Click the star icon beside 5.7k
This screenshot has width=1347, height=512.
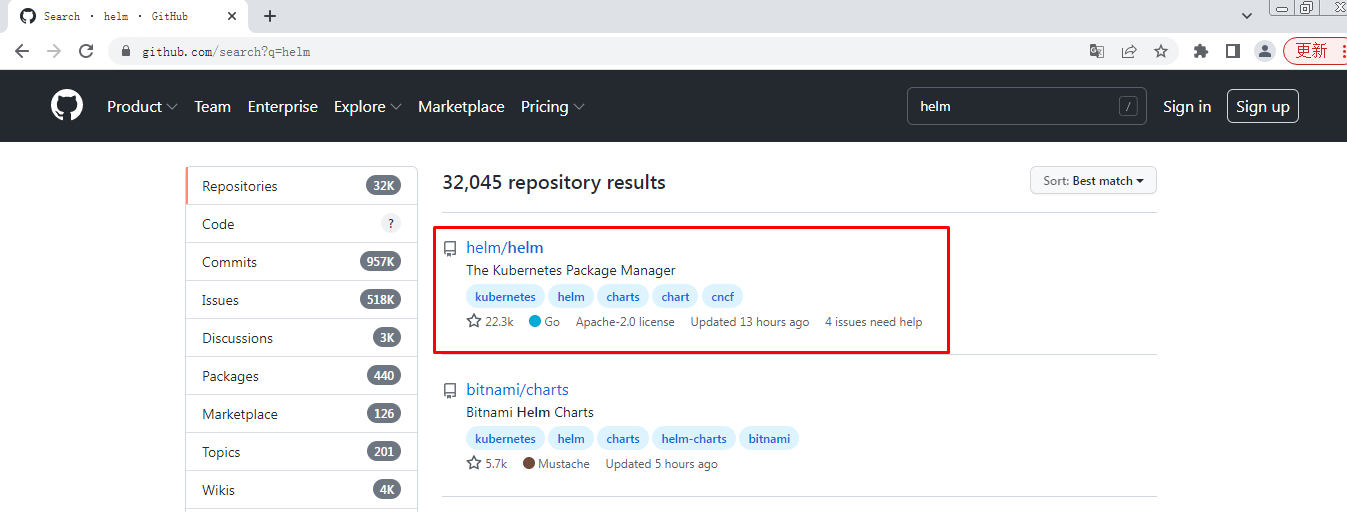[x=474, y=463]
